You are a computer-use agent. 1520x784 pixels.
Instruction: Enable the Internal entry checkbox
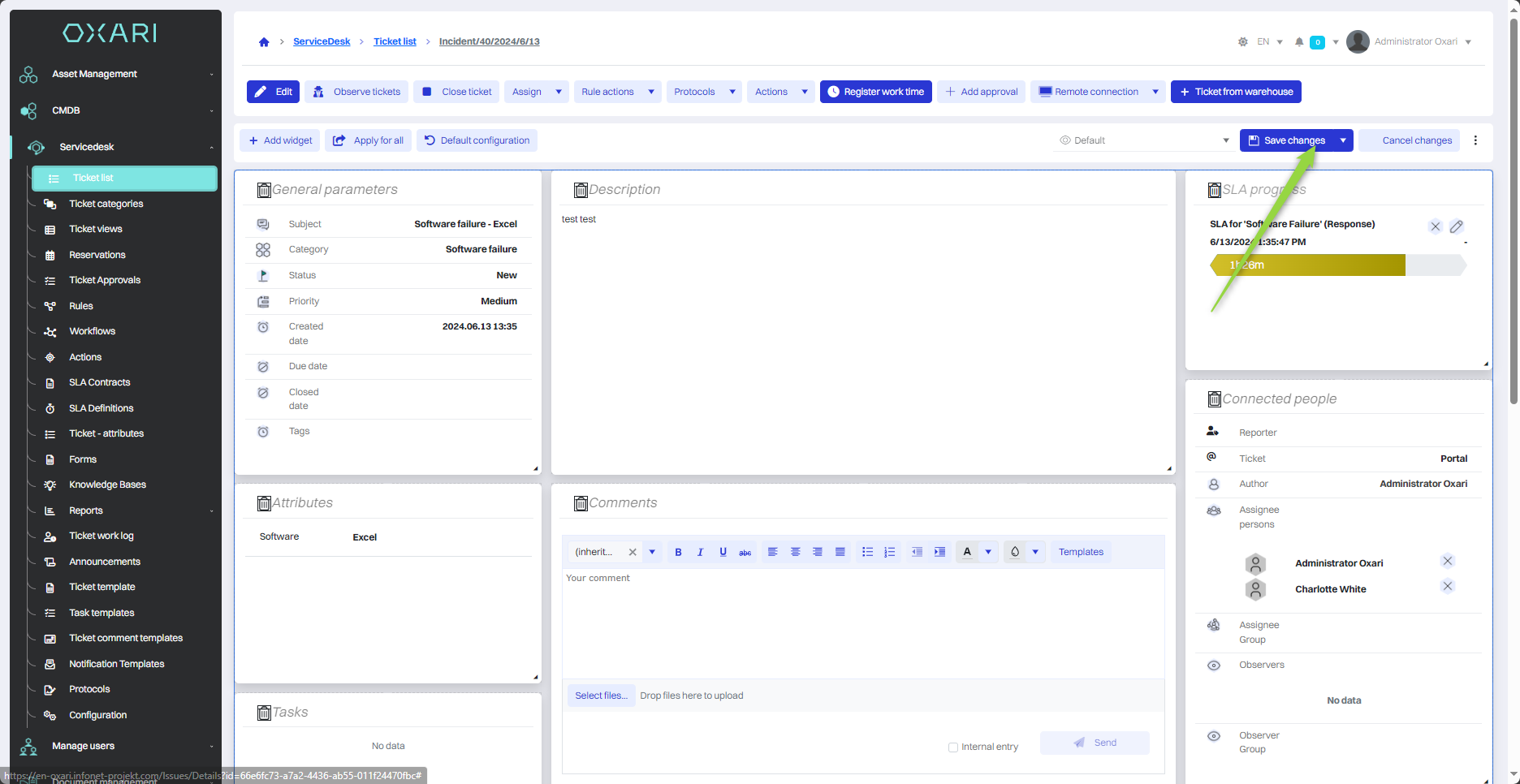click(x=953, y=747)
